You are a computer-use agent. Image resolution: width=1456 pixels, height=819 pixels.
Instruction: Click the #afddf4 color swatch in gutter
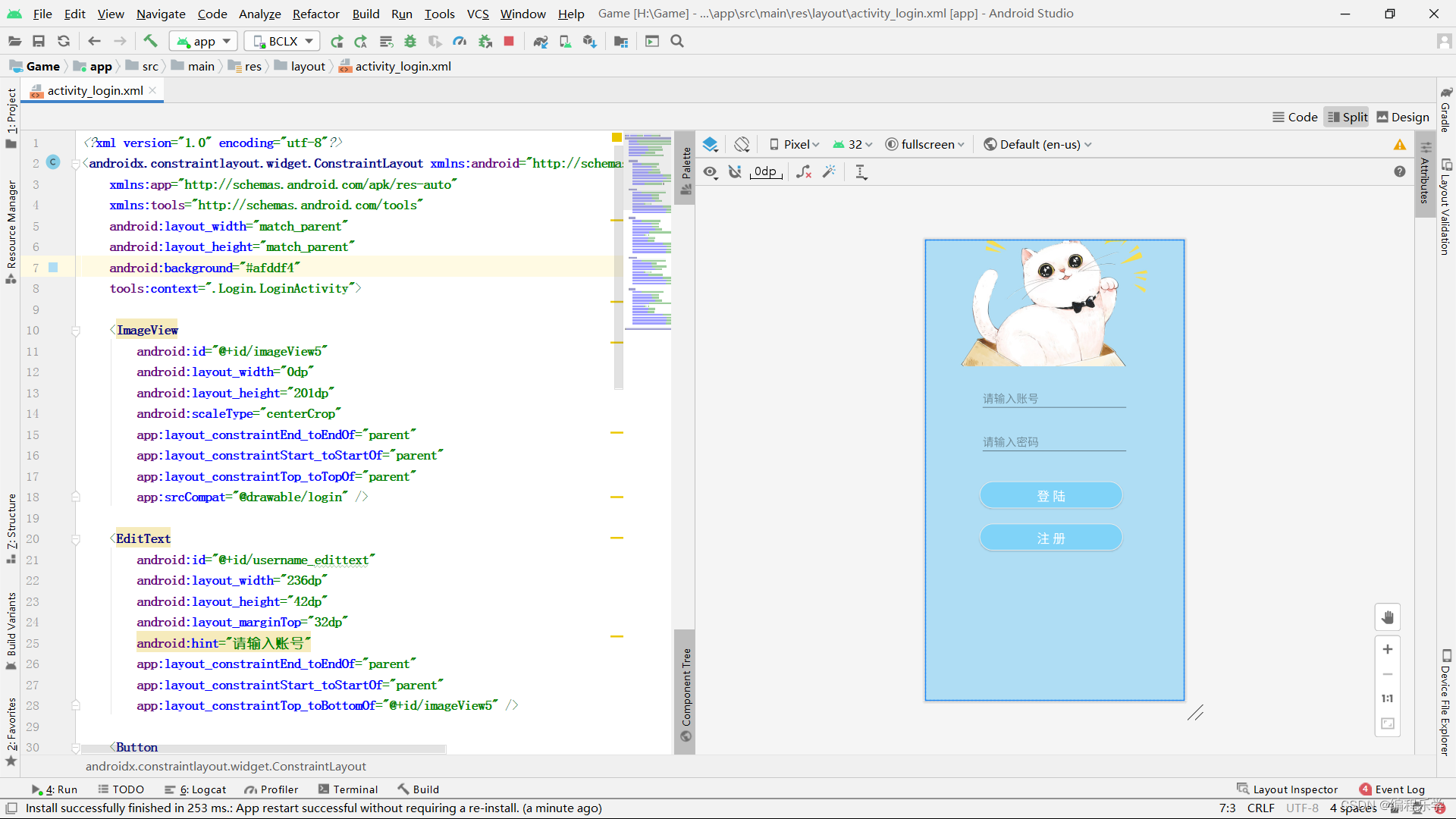coord(53,268)
